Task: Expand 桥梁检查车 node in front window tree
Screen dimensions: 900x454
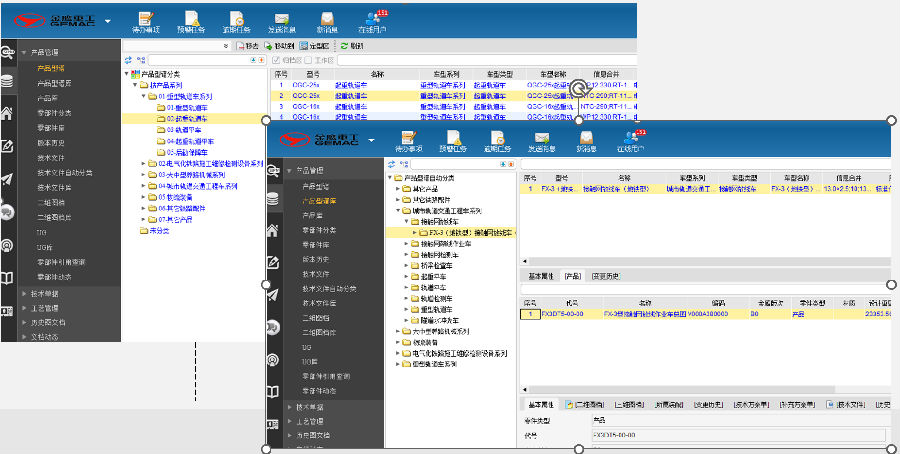Action: click(407, 266)
